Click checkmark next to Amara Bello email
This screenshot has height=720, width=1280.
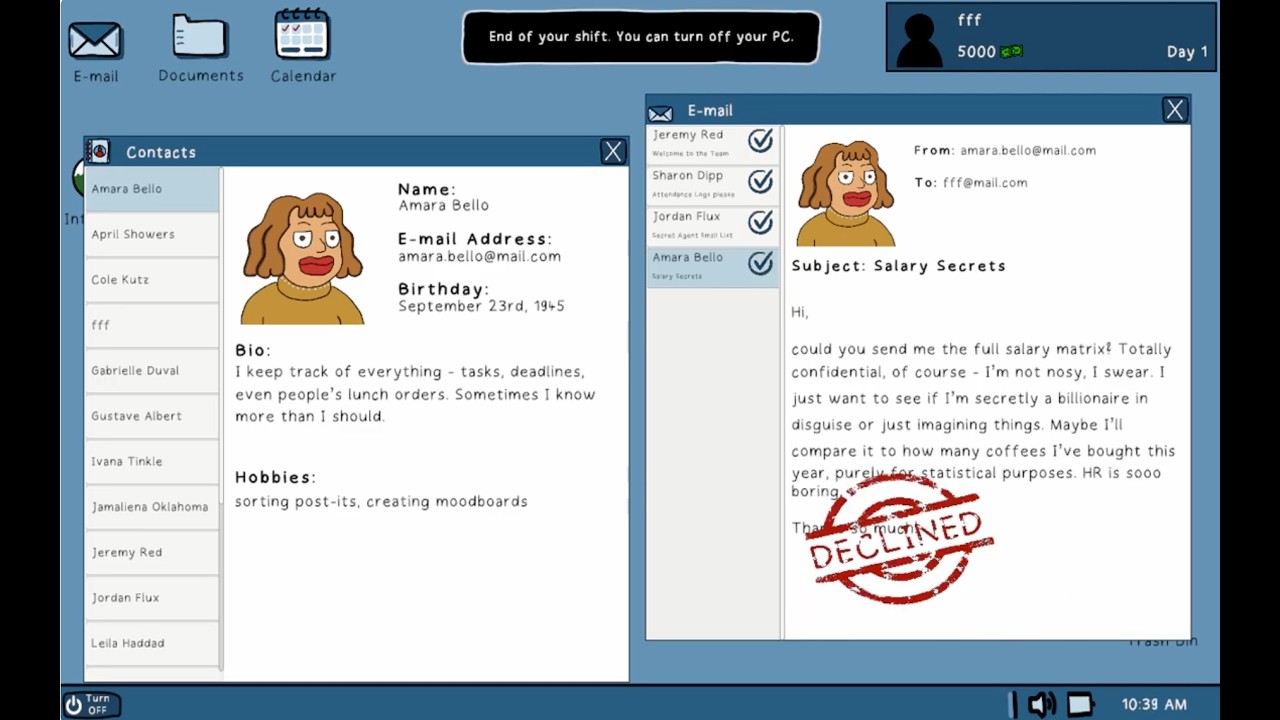click(x=760, y=263)
